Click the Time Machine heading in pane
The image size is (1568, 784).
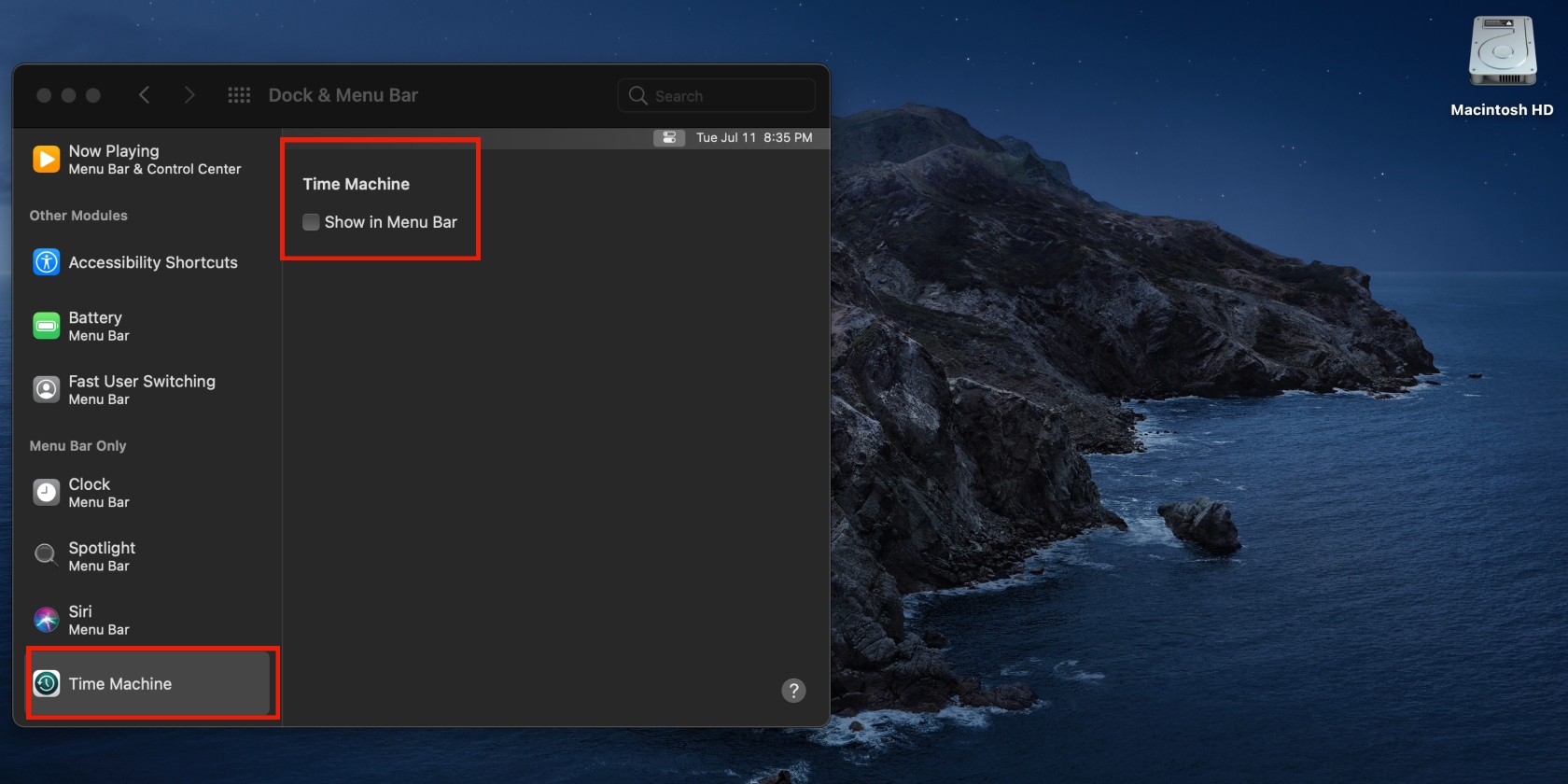pos(356,184)
